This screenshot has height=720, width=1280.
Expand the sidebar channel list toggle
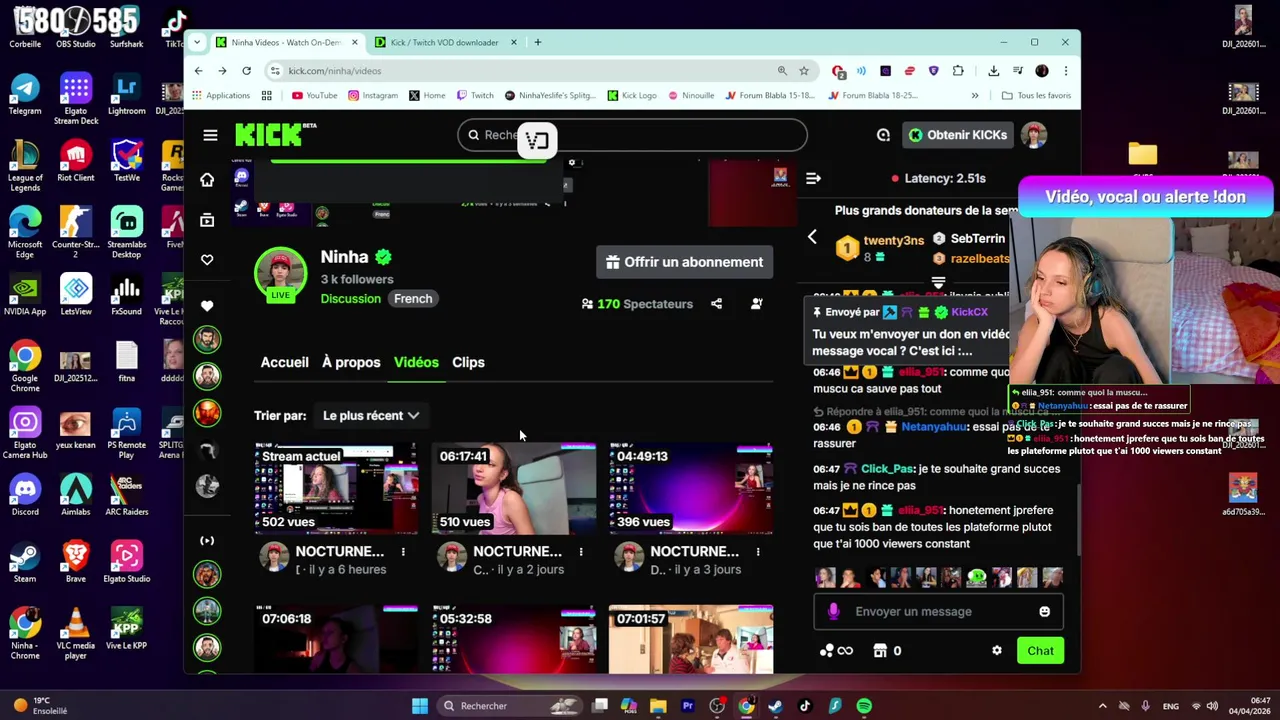point(207,541)
